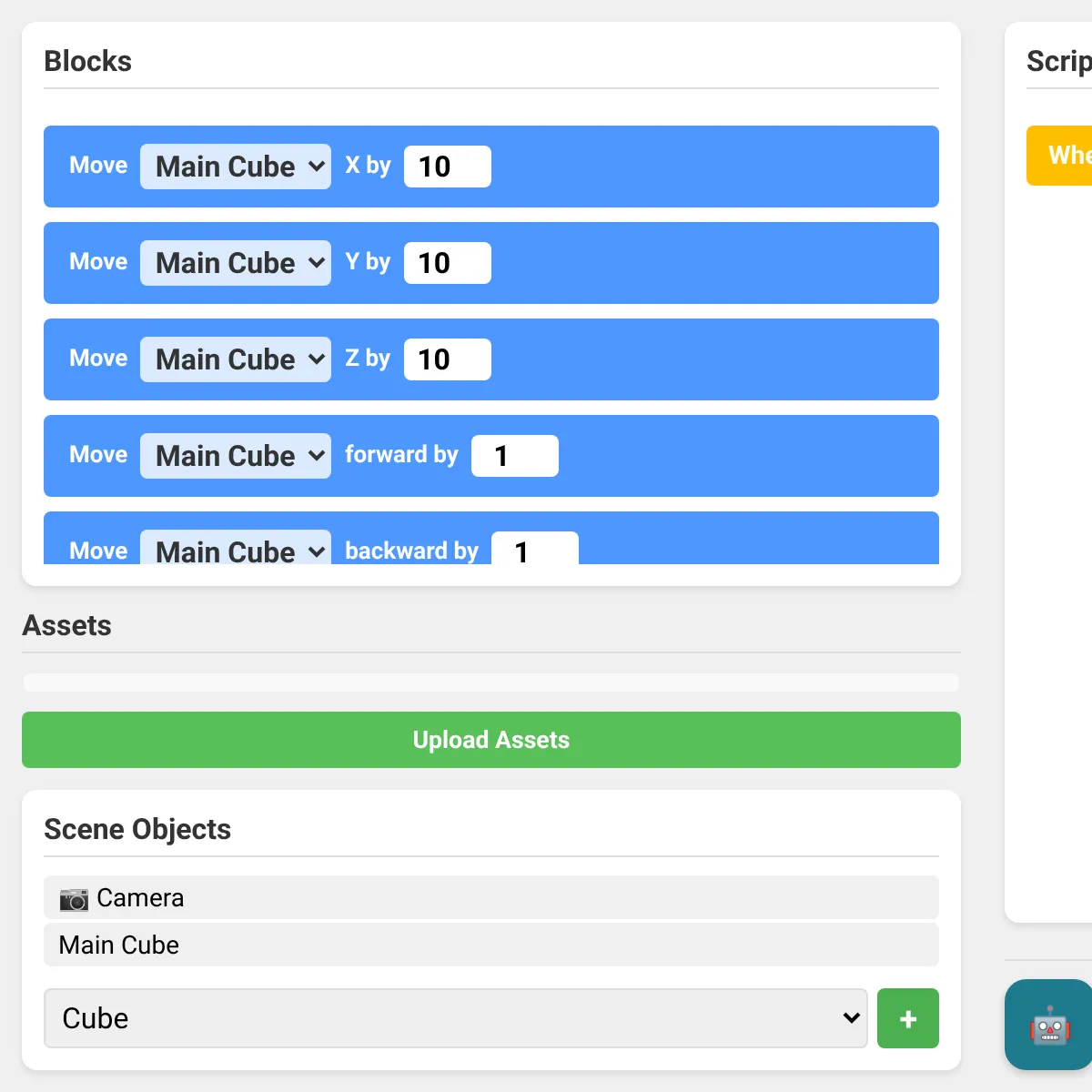Select Main Cube in Scene Objects list

[491, 945]
